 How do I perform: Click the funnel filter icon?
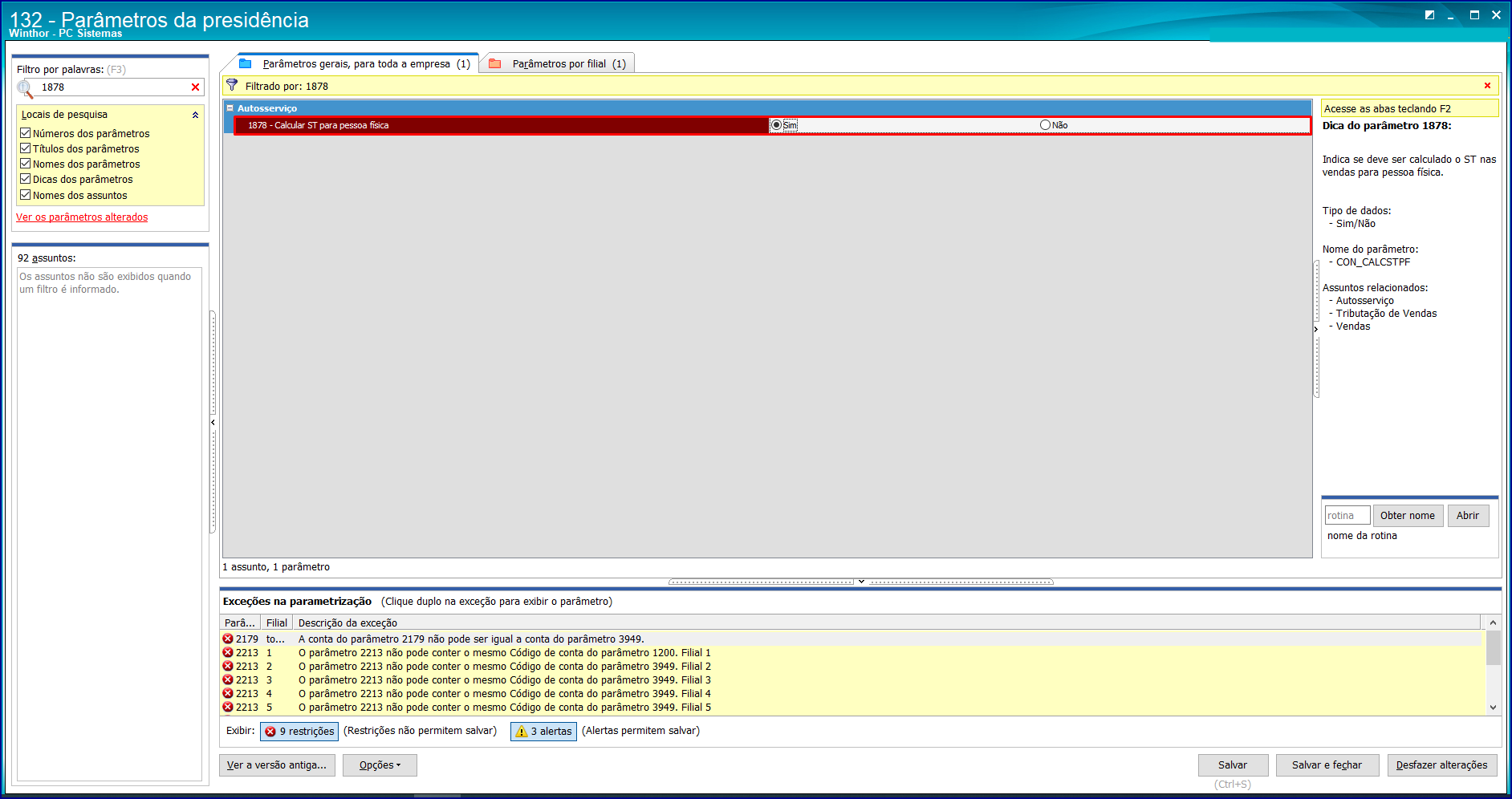pos(232,85)
